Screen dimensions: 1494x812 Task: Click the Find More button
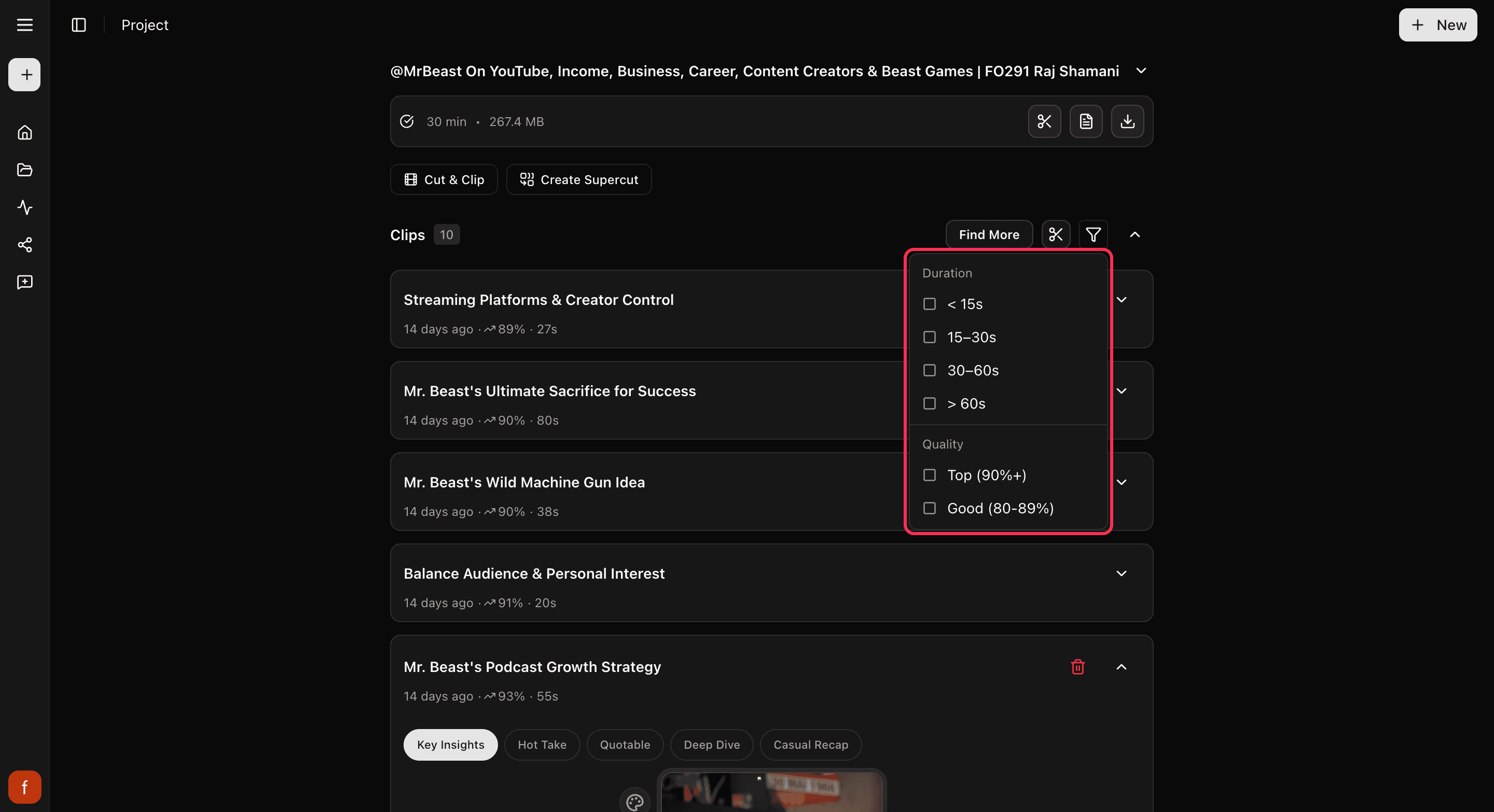click(988, 235)
